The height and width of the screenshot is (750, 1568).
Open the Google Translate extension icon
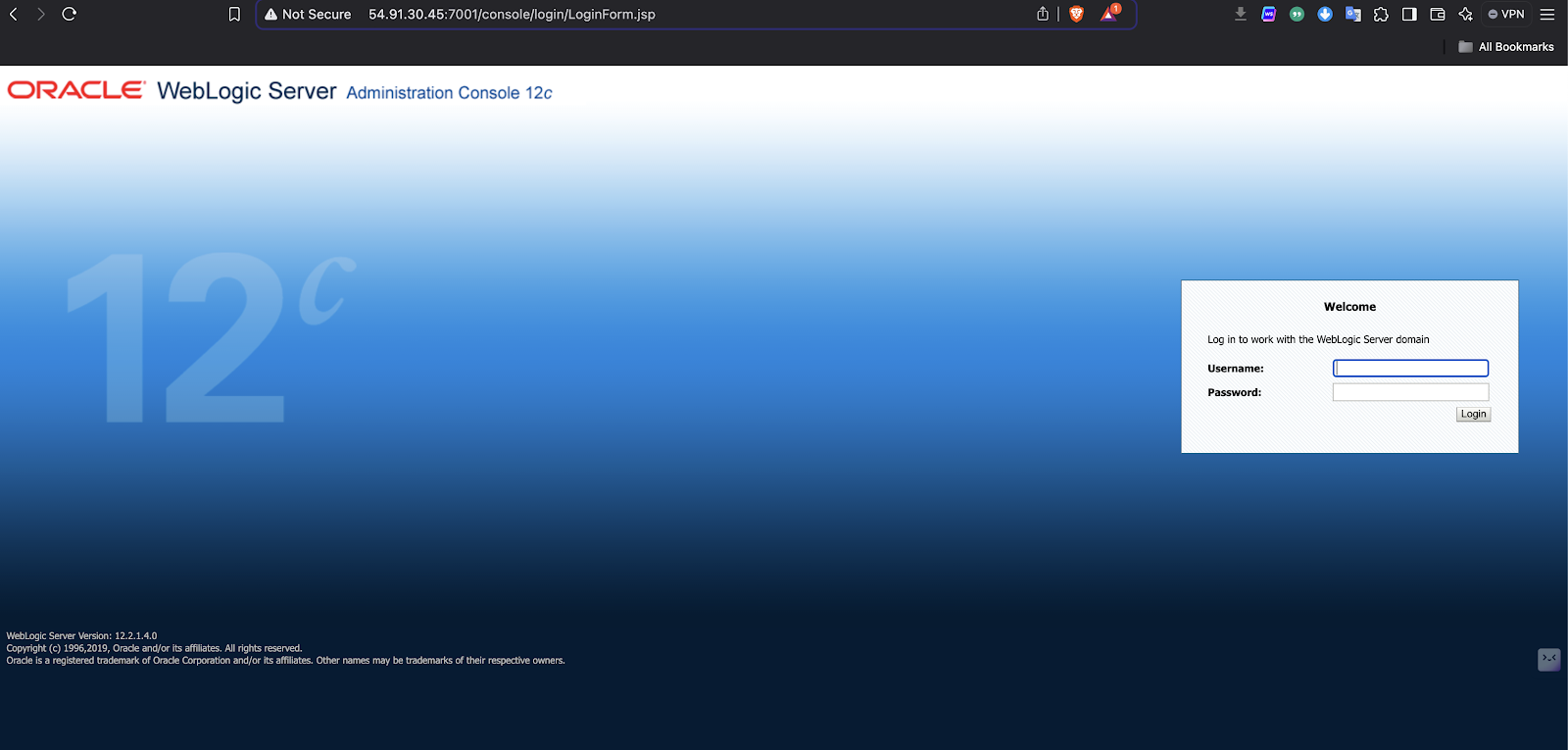pyautogui.click(x=1353, y=14)
